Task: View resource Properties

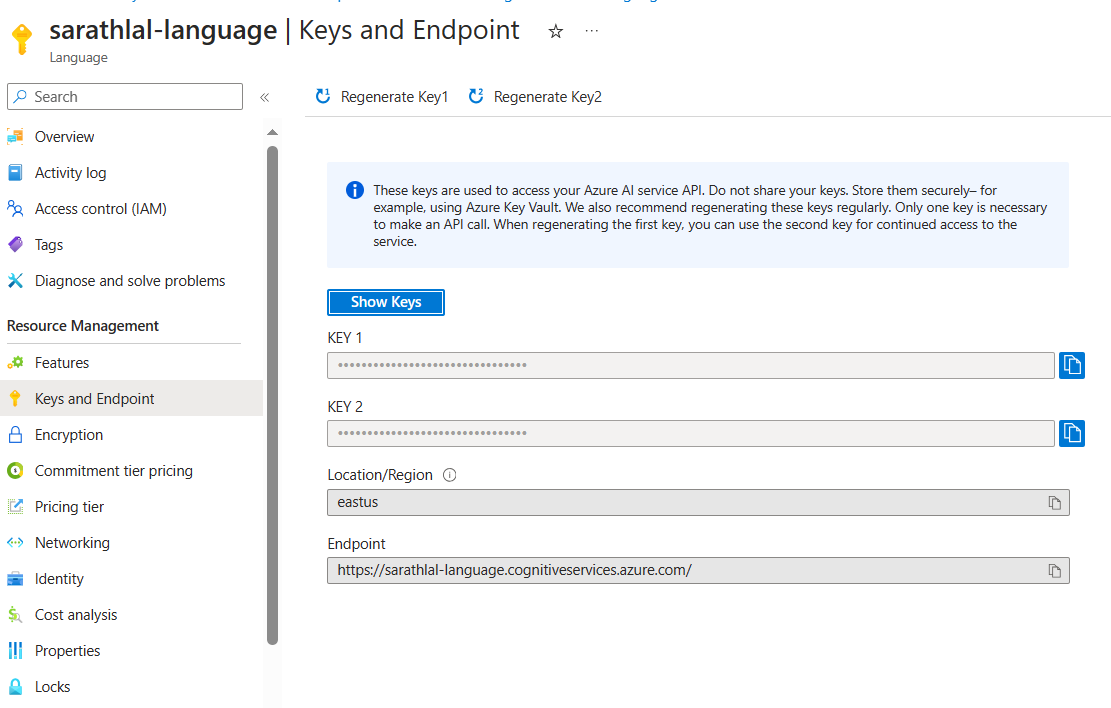Action: tap(68, 650)
